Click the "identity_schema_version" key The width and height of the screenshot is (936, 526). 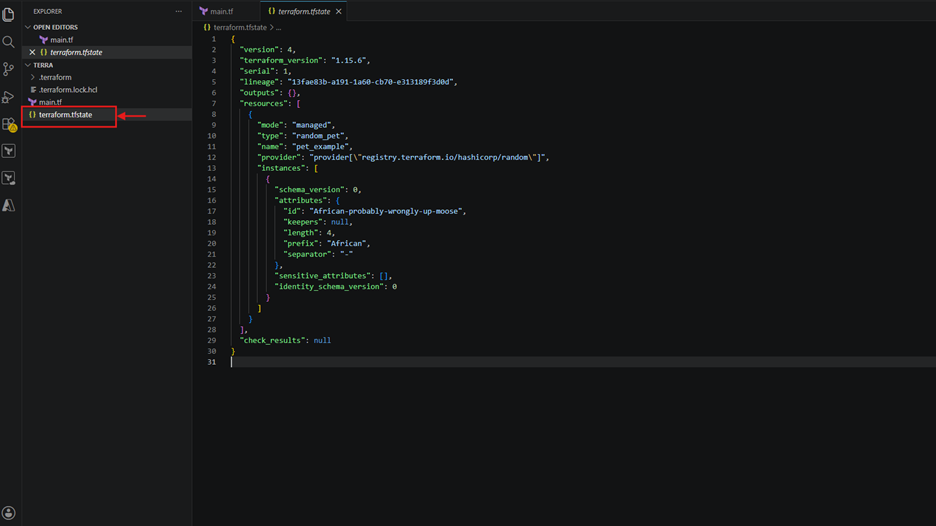tap(329, 287)
